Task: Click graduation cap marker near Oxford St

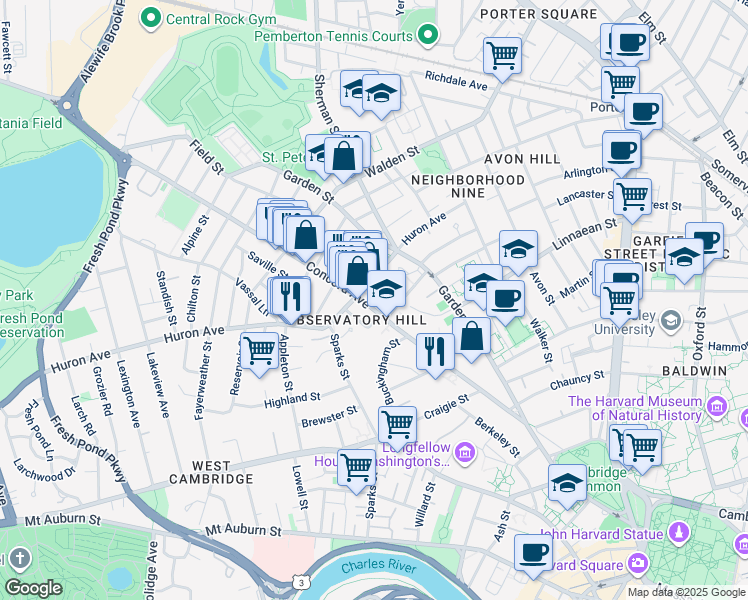Action: click(684, 258)
